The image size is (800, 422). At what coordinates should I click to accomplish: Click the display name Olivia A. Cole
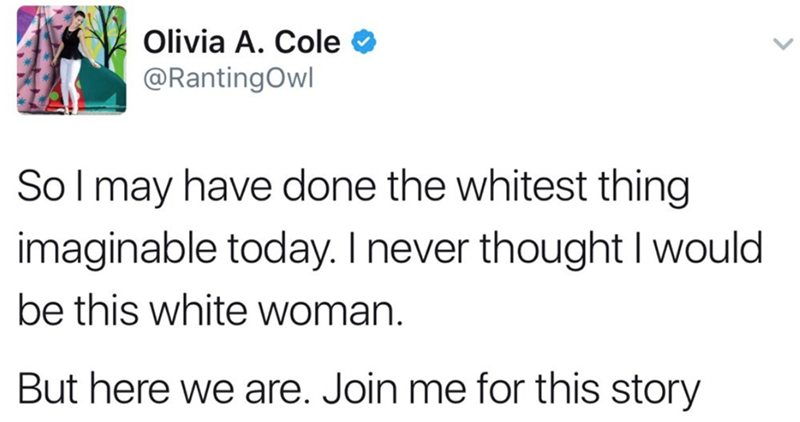click(249, 43)
